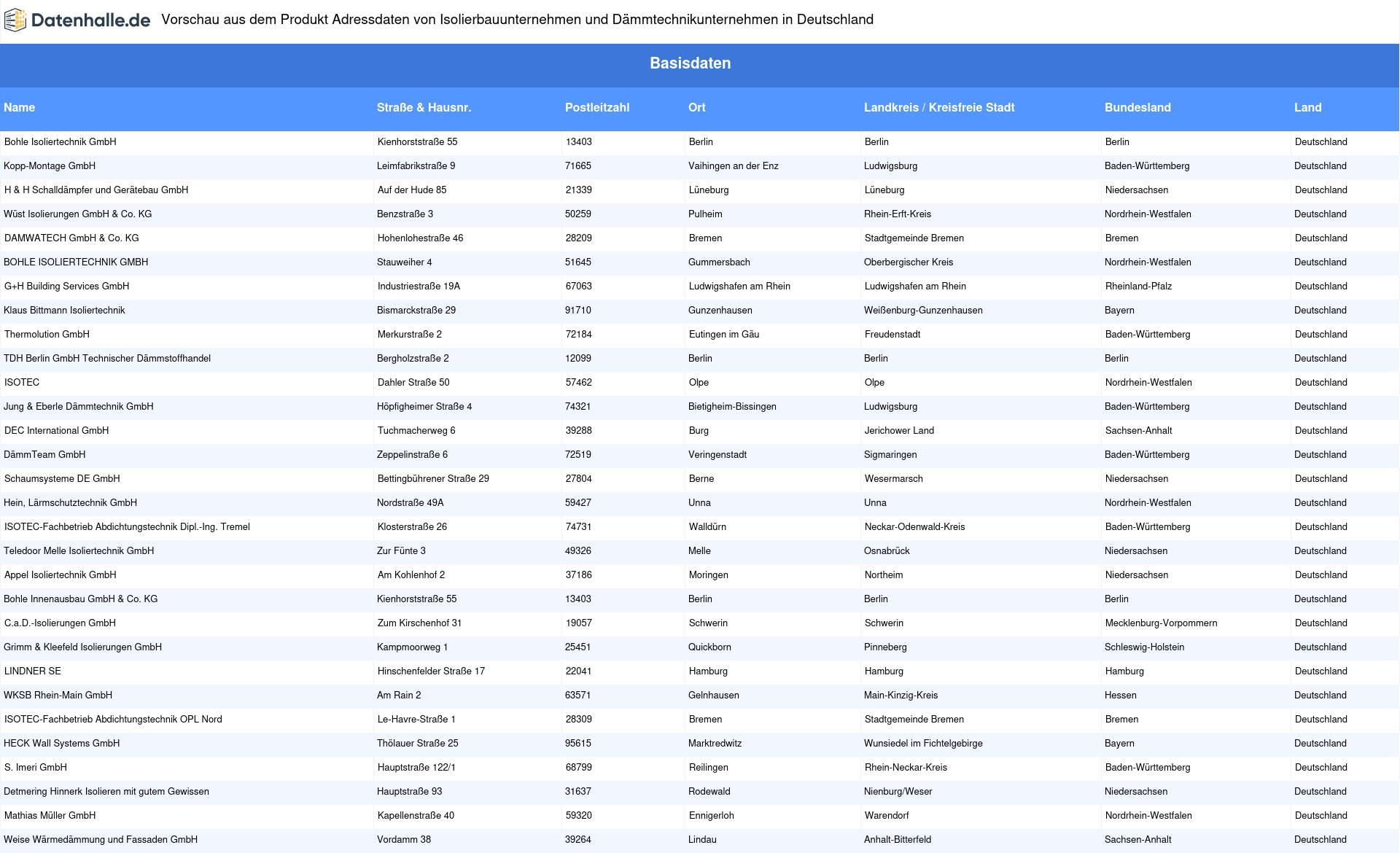1400x853 pixels.
Task: Click the Datenhalle.de logo icon
Action: (15, 20)
